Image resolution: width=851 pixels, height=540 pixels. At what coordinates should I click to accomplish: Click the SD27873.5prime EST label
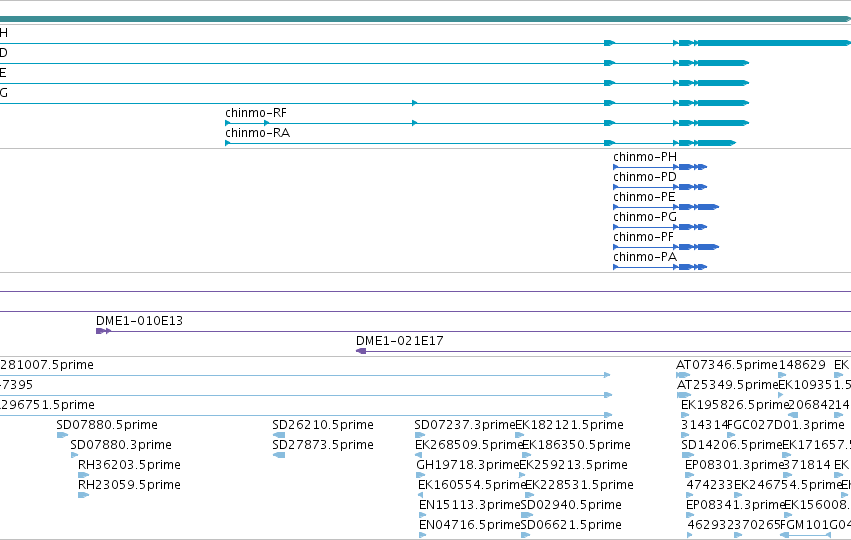tap(323, 445)
